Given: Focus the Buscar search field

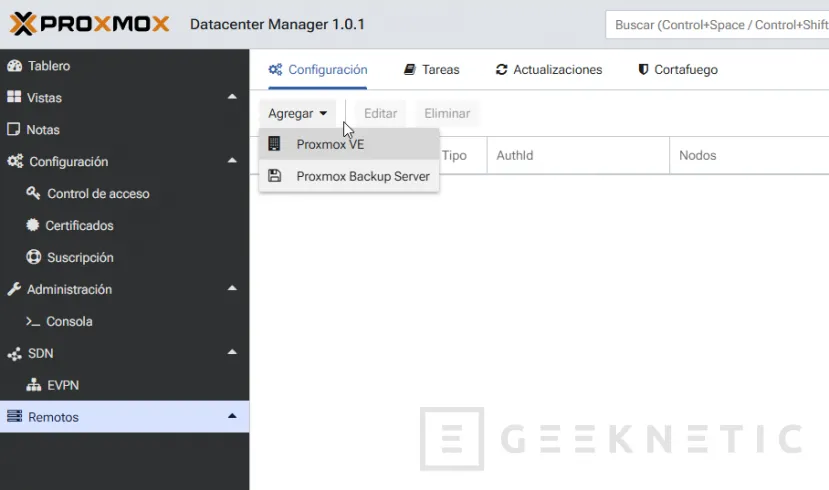Looking at the screenshot, I should pos(717,25).
